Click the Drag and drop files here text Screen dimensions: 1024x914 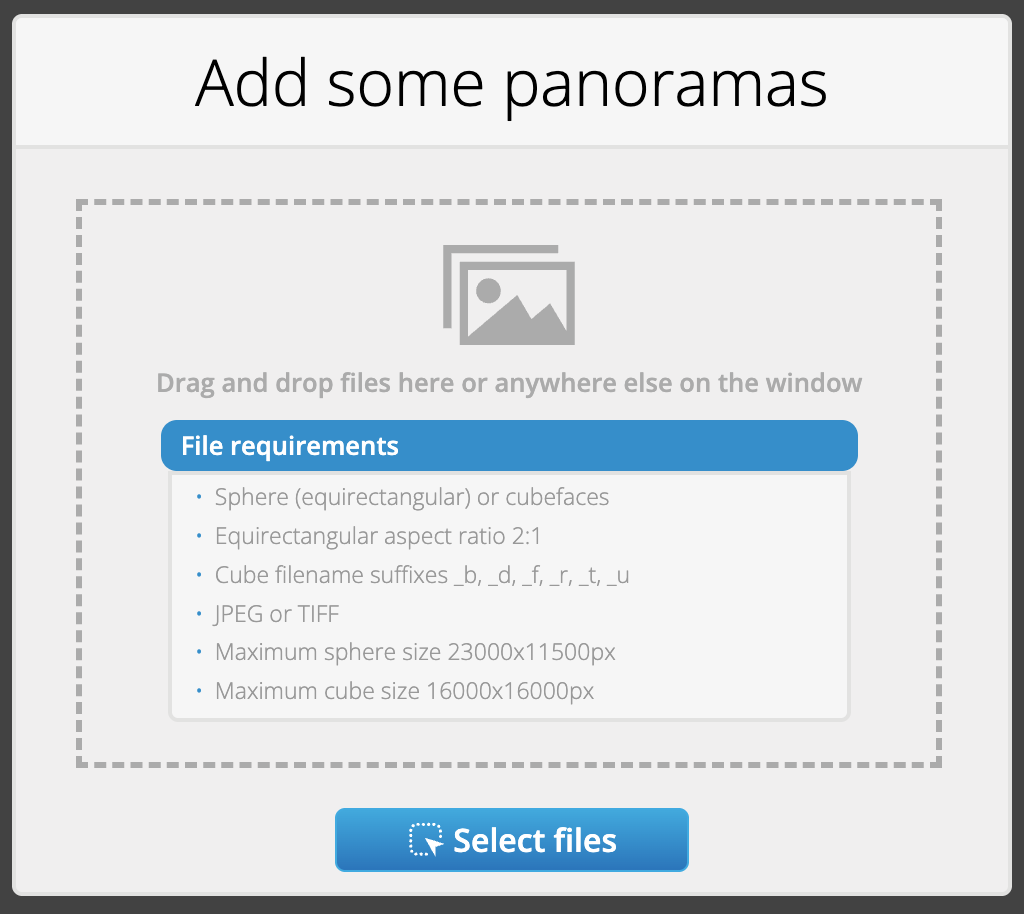point(509,383)
